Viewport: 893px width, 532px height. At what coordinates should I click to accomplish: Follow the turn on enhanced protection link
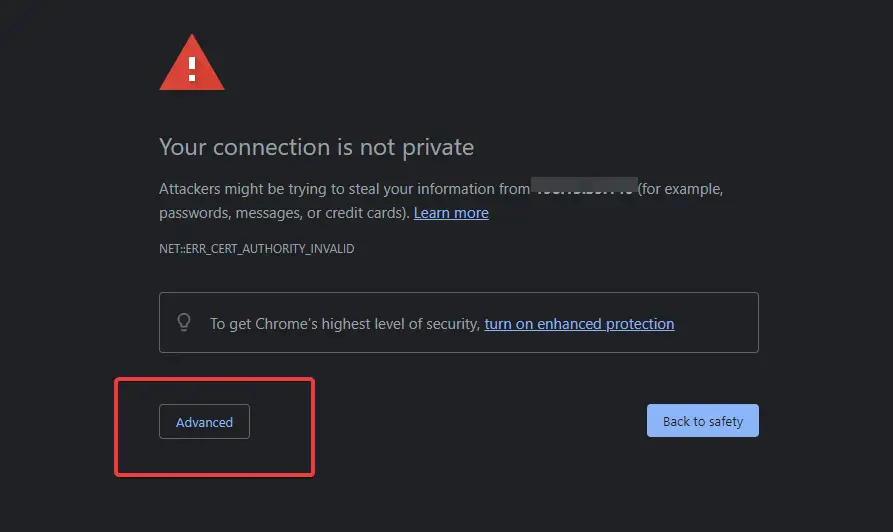579,324
